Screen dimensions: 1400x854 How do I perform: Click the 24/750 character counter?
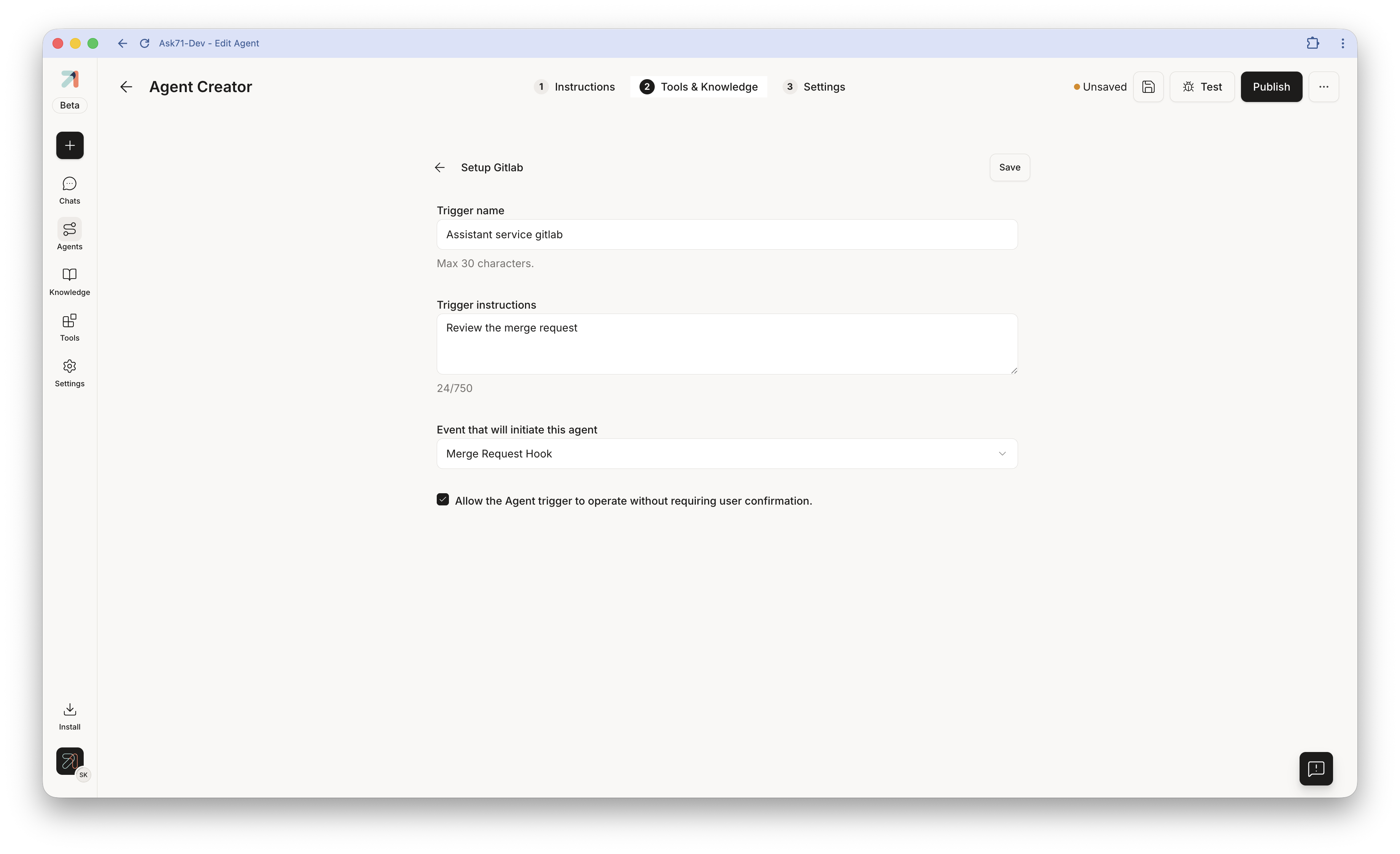tap(455, 388)
